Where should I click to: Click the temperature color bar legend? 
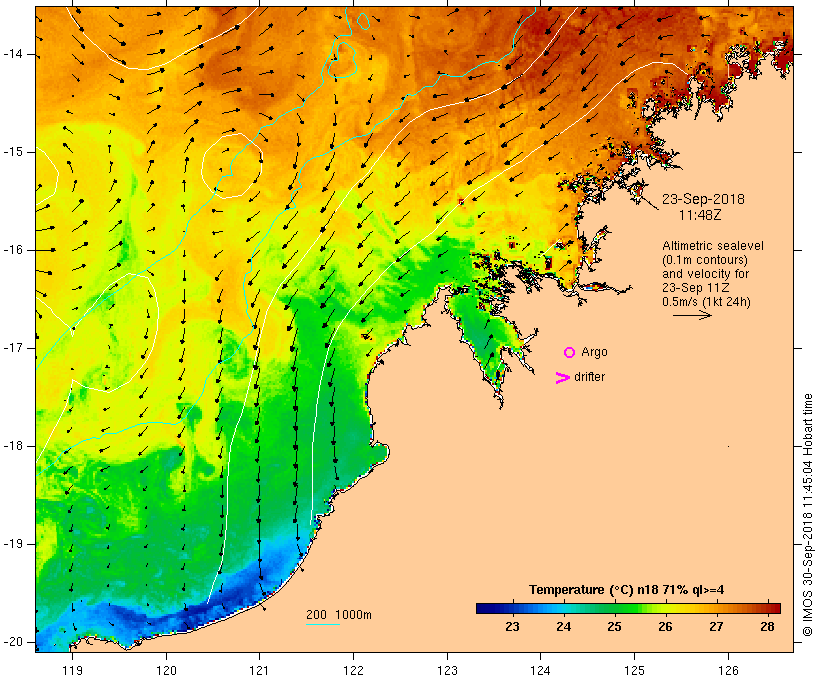tap(628, 608)
